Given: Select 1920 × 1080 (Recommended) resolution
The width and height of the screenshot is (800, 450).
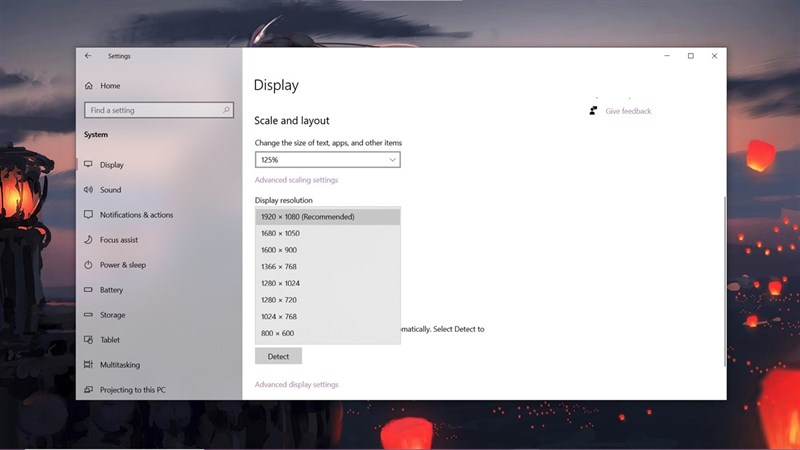Looking at the screenshot, I should [x=328, y=216].
